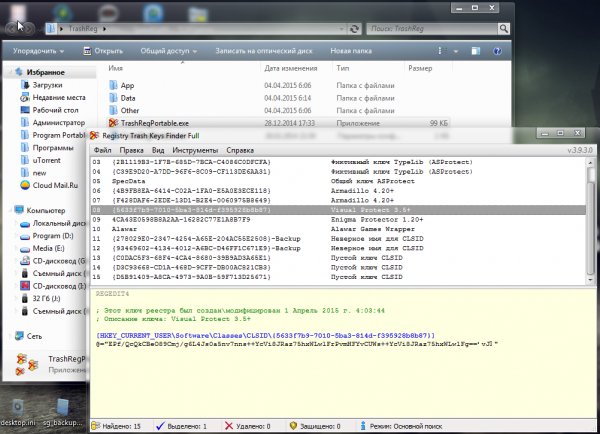This screenshot has width=600, height=434.
Task: Open uTorrent folder in the sidebar
Action: point(46,160)
